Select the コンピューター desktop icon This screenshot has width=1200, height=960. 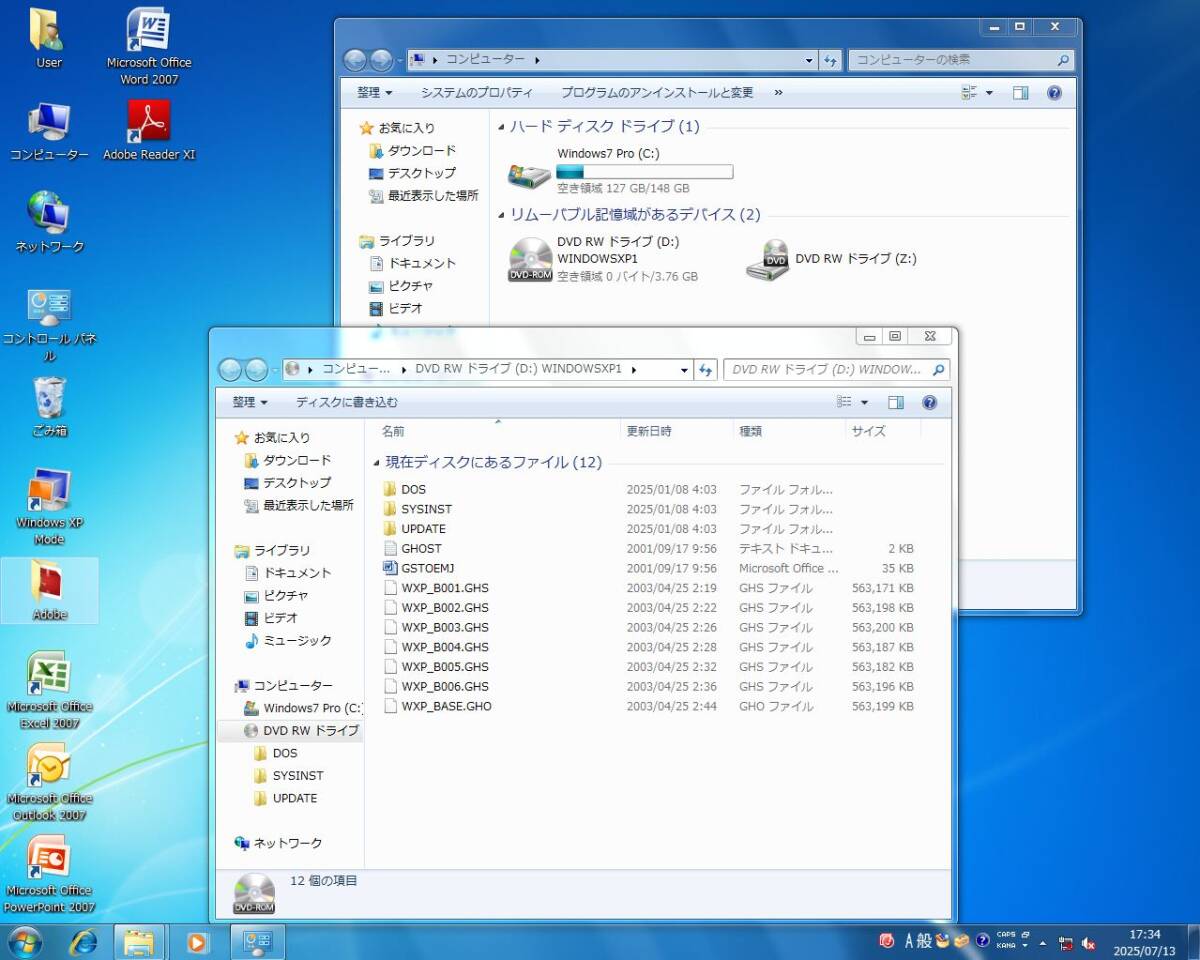[x=49, y=131]
